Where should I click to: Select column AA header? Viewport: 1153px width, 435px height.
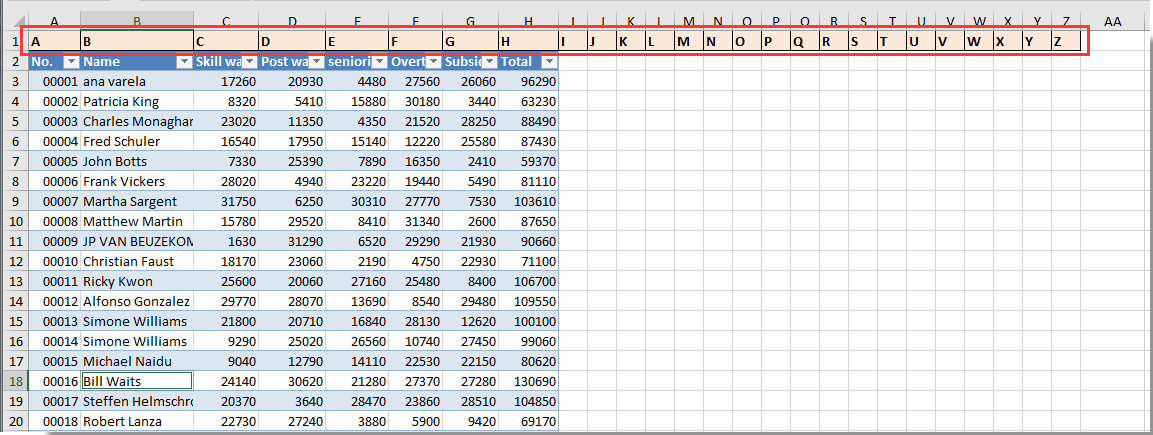click(x=1113, y=20)
